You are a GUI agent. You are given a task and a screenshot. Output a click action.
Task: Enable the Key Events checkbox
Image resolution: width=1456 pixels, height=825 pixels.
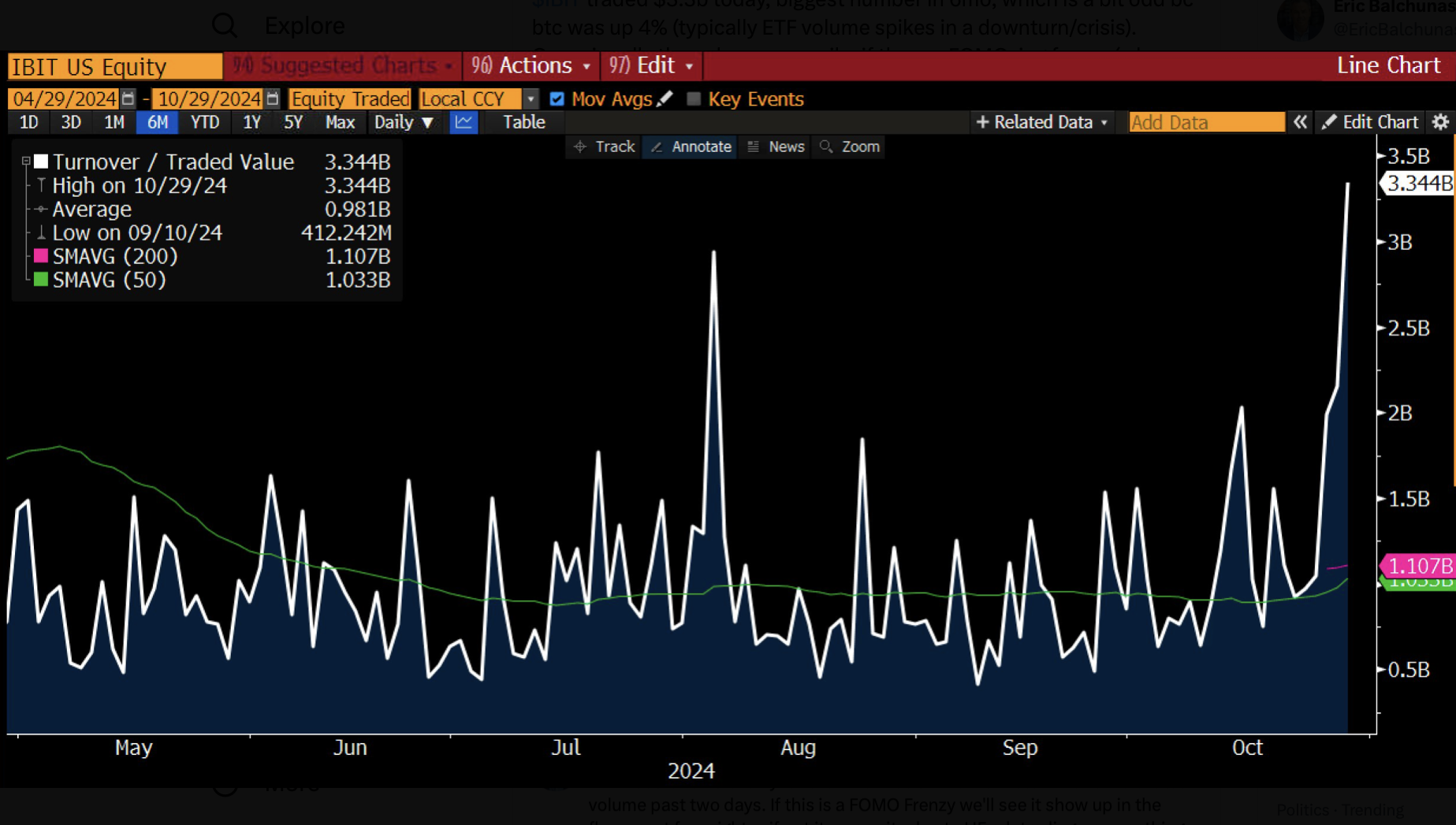coord(694,98)
